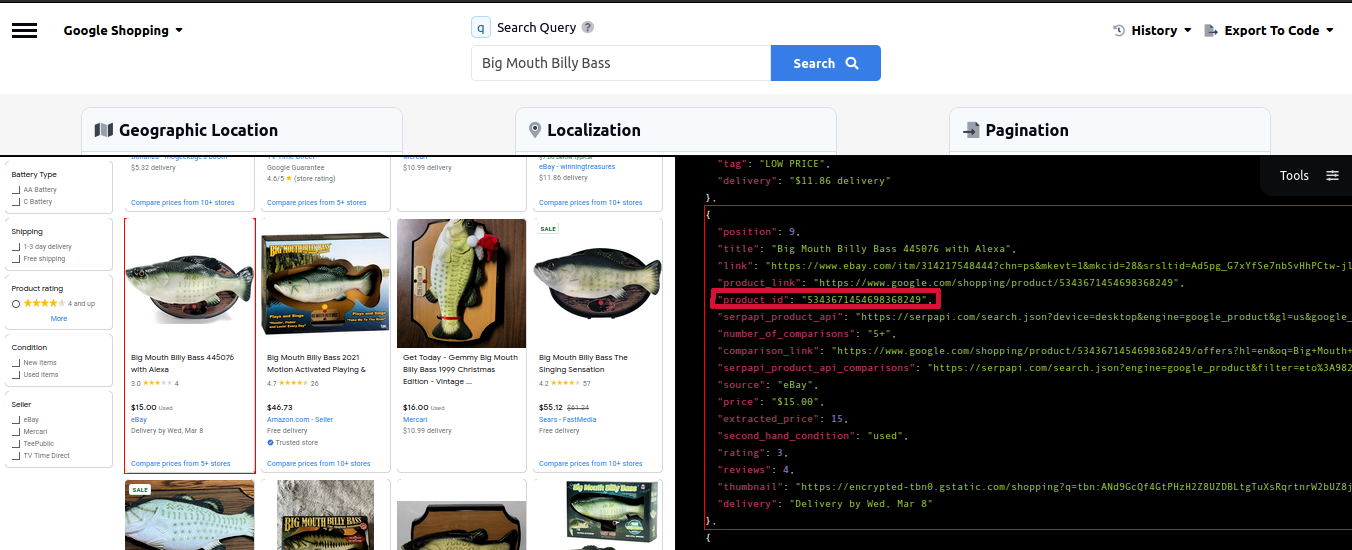Viewport: 1352px width, 550px height.
Task: Select the 4 and up rating option
Action: 16,304
